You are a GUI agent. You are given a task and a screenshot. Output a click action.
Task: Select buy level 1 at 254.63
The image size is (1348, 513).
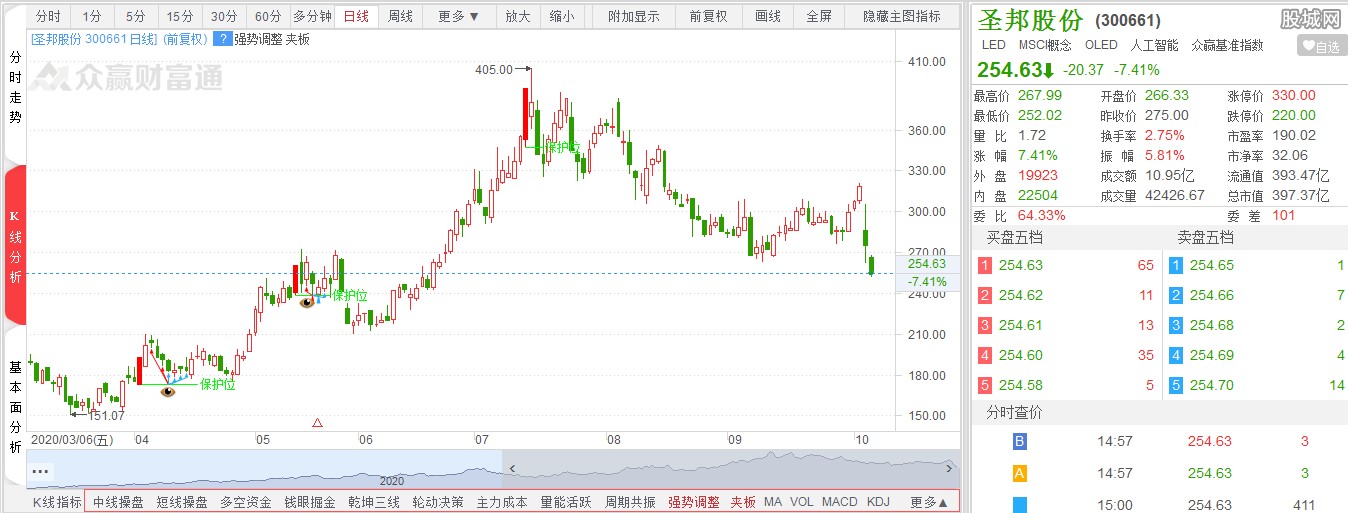click(x=1066, y=266)
